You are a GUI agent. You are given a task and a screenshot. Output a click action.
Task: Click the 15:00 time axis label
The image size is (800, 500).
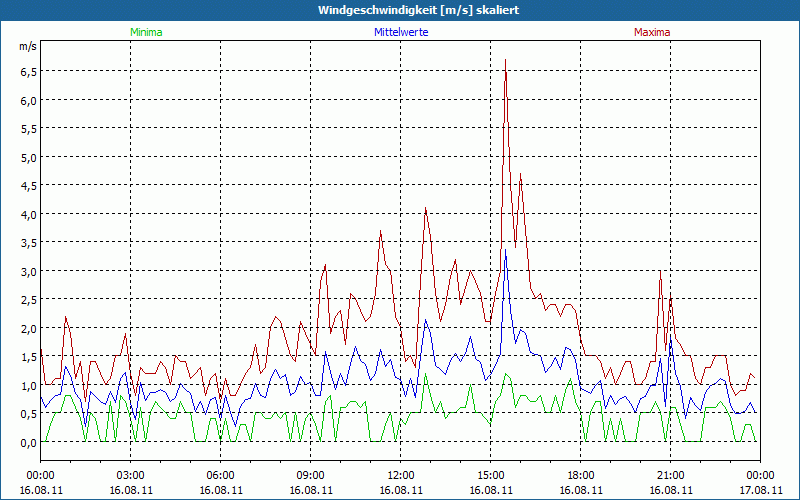490,476
